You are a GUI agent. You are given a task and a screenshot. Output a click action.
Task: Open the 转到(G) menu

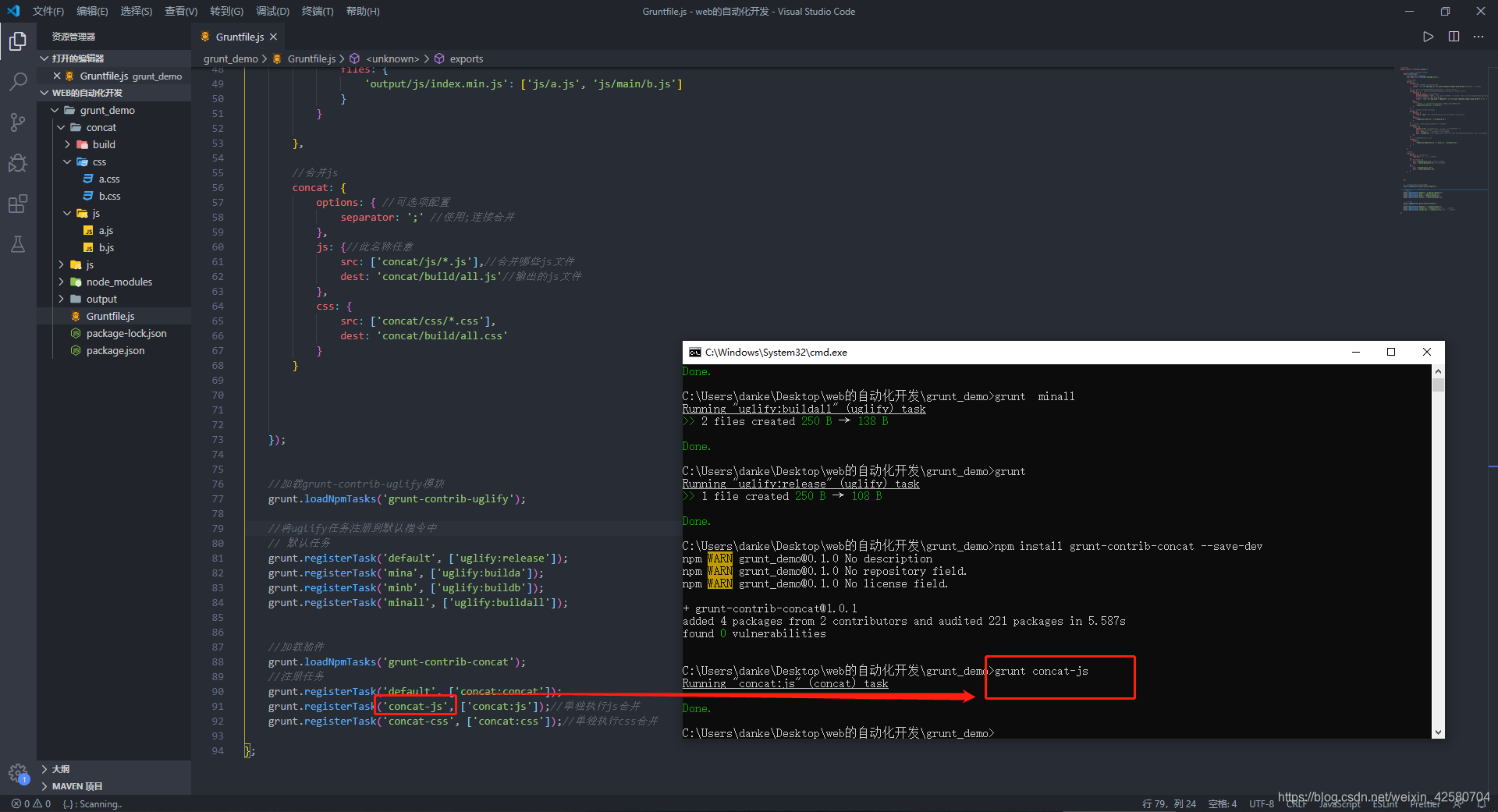tap(226, 11)
